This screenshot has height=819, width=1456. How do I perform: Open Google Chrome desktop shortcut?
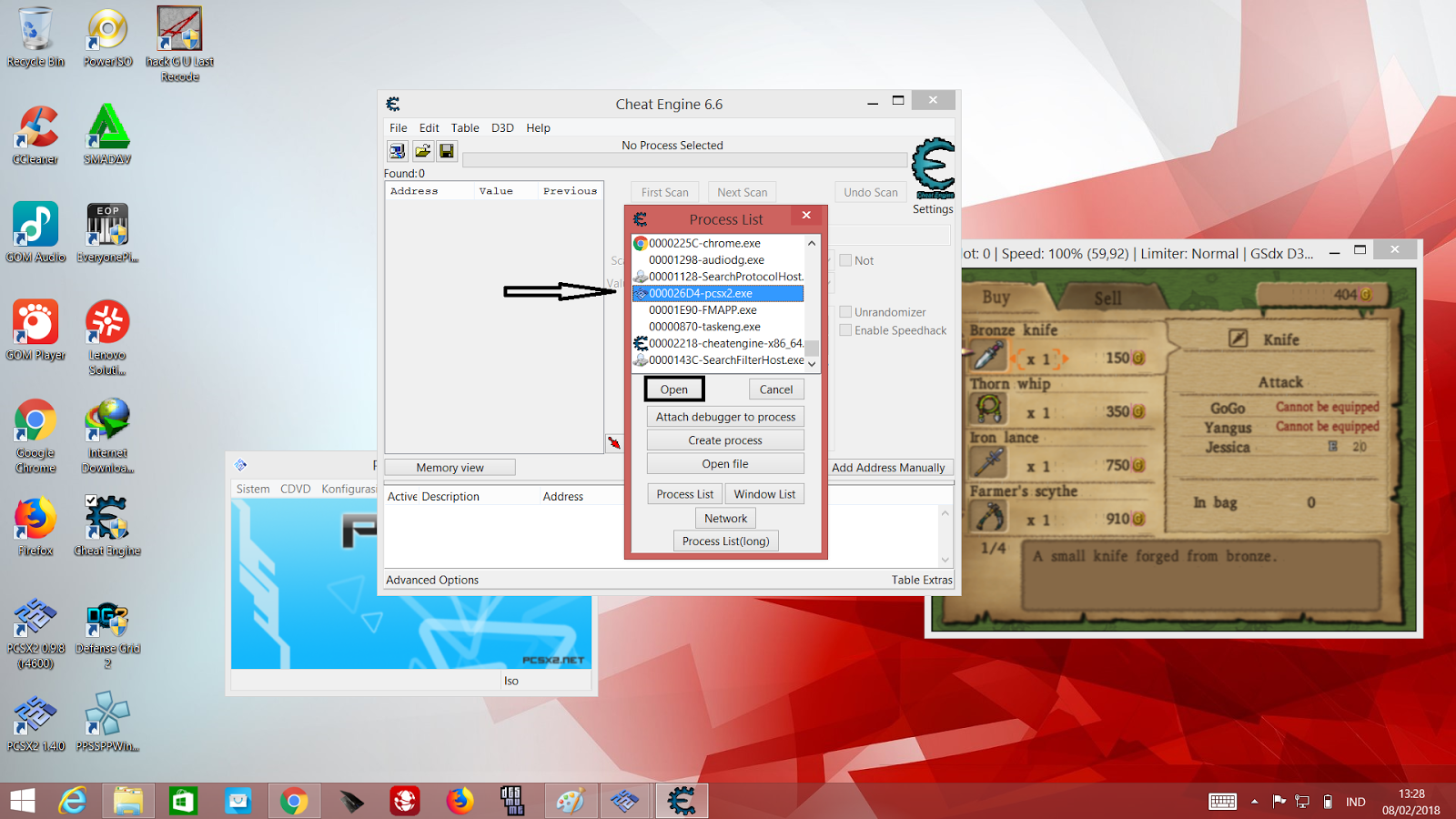[35, 436]
